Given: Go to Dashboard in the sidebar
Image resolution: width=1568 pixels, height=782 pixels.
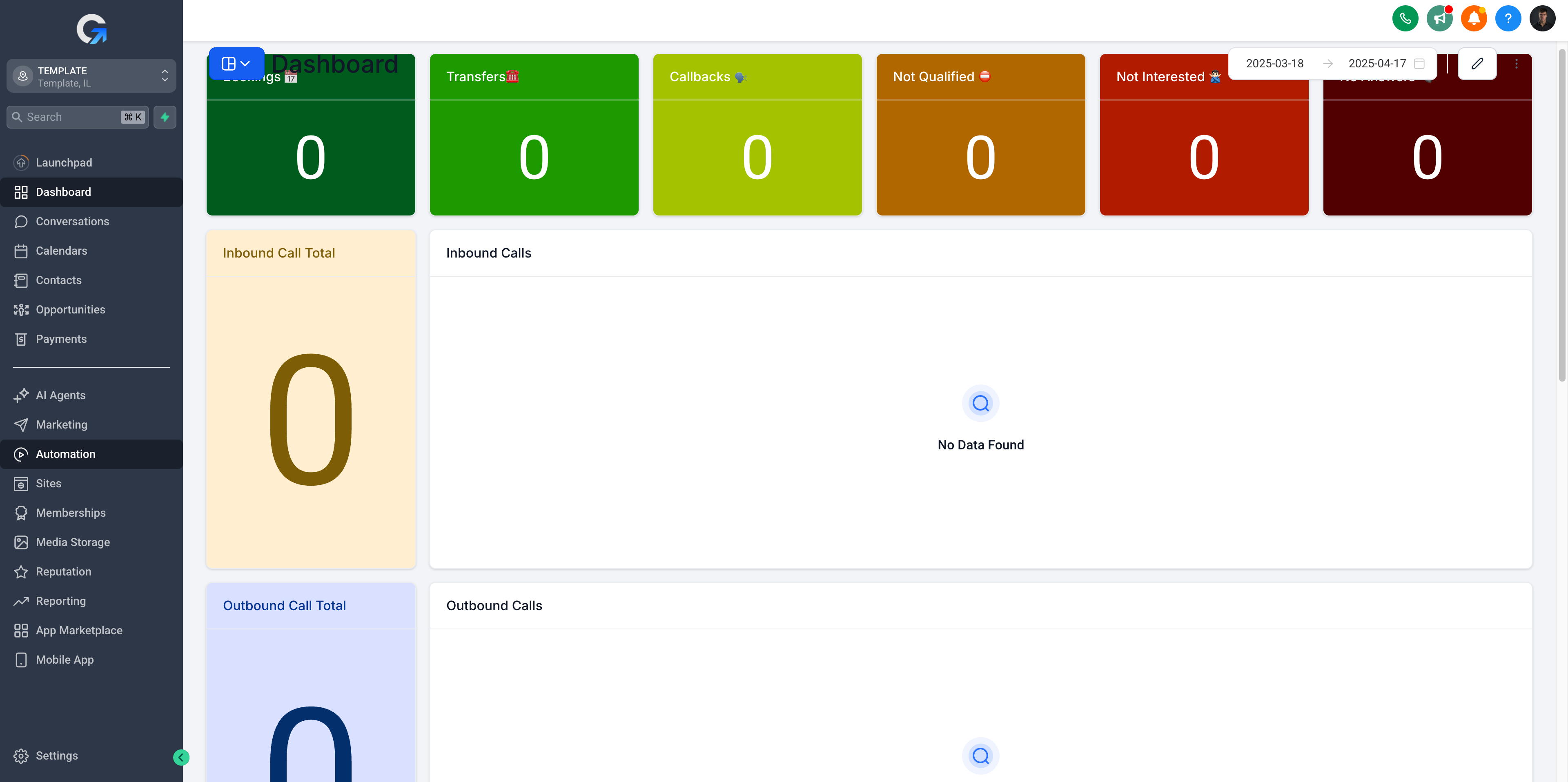Looking at the screenshot, I should [91, 192].
